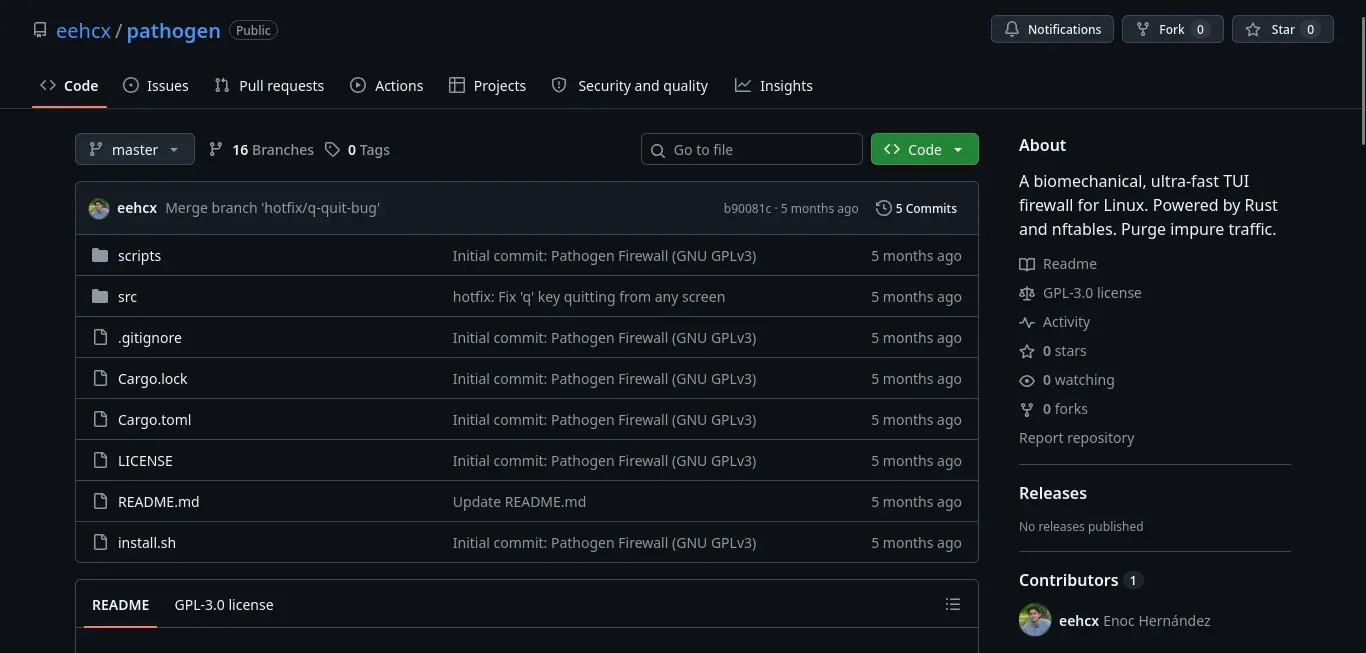Open the Releases heading link

coord(1053,493)
